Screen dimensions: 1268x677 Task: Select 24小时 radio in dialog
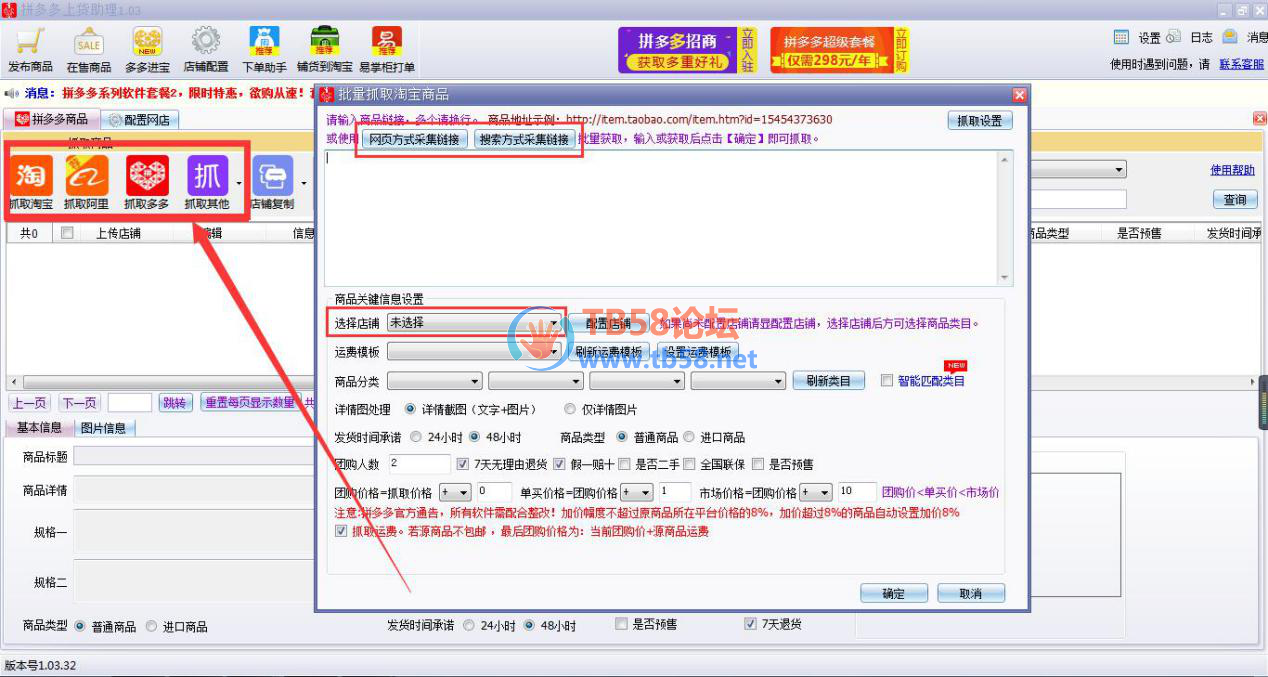(x=416, y=437)
